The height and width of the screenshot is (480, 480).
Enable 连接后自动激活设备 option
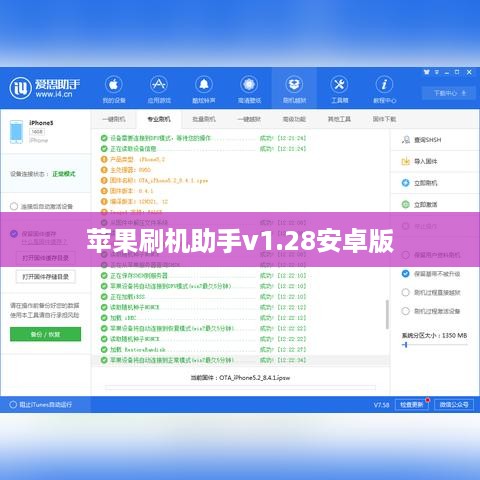14,206
